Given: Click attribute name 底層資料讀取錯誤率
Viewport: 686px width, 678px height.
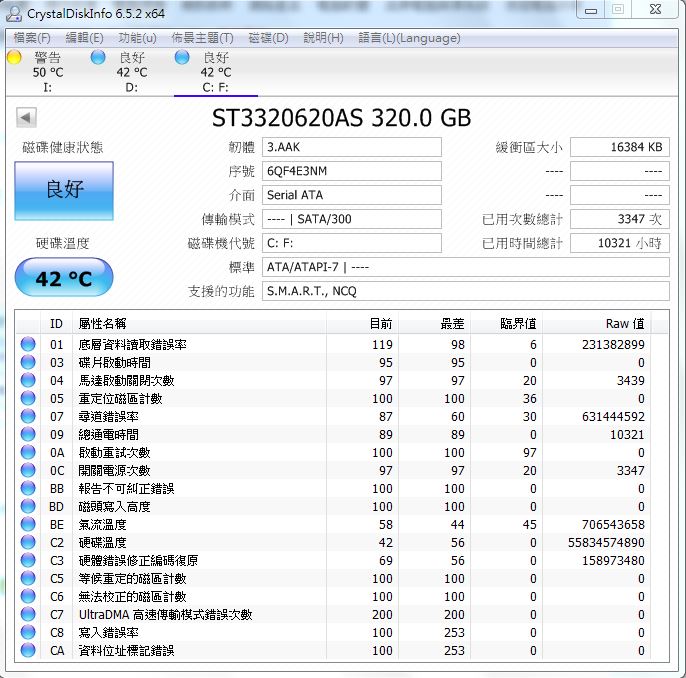Looking at the screenshot, I should (132, 345).
